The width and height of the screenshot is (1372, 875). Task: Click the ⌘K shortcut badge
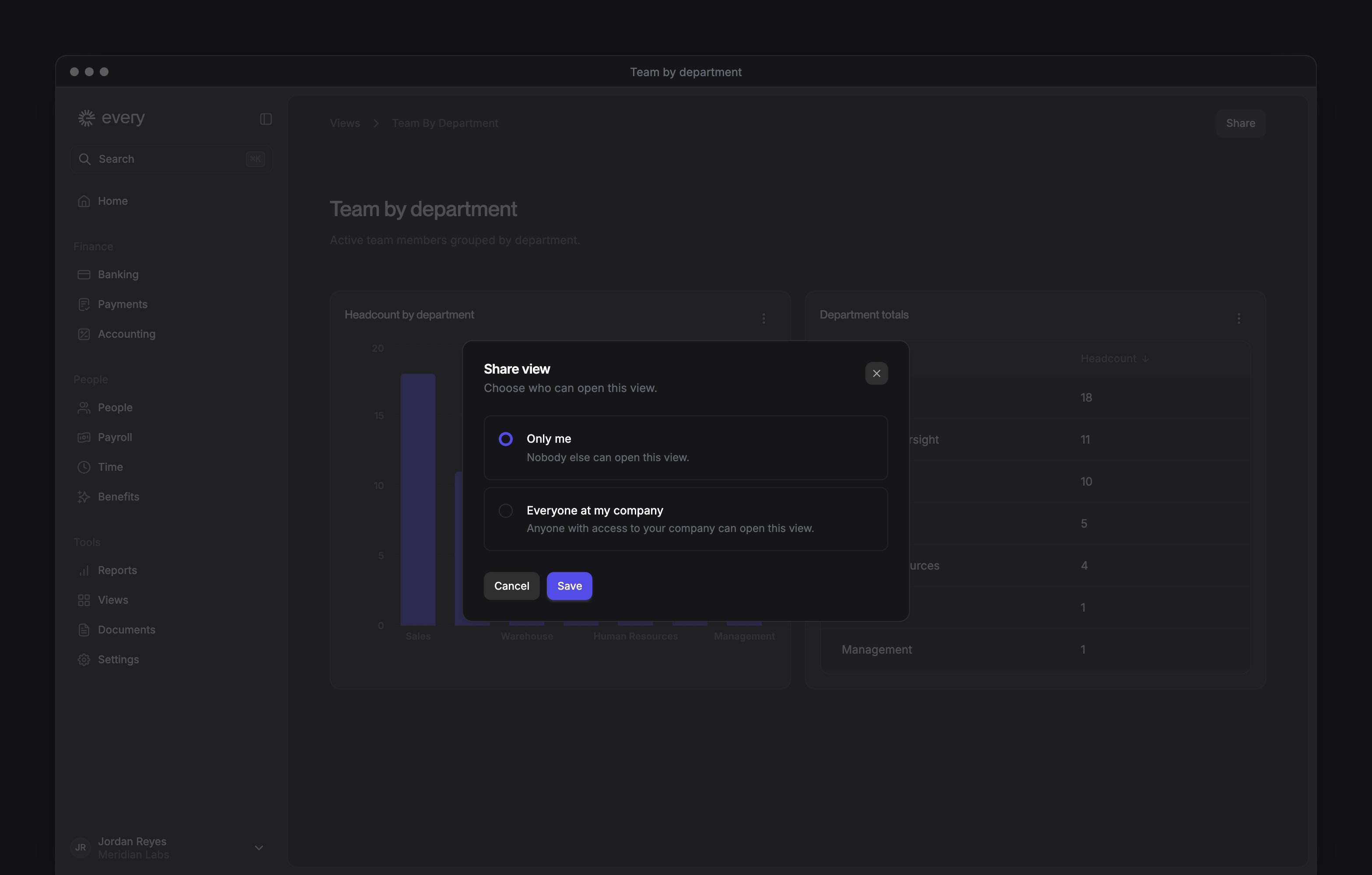coord(255,159)
